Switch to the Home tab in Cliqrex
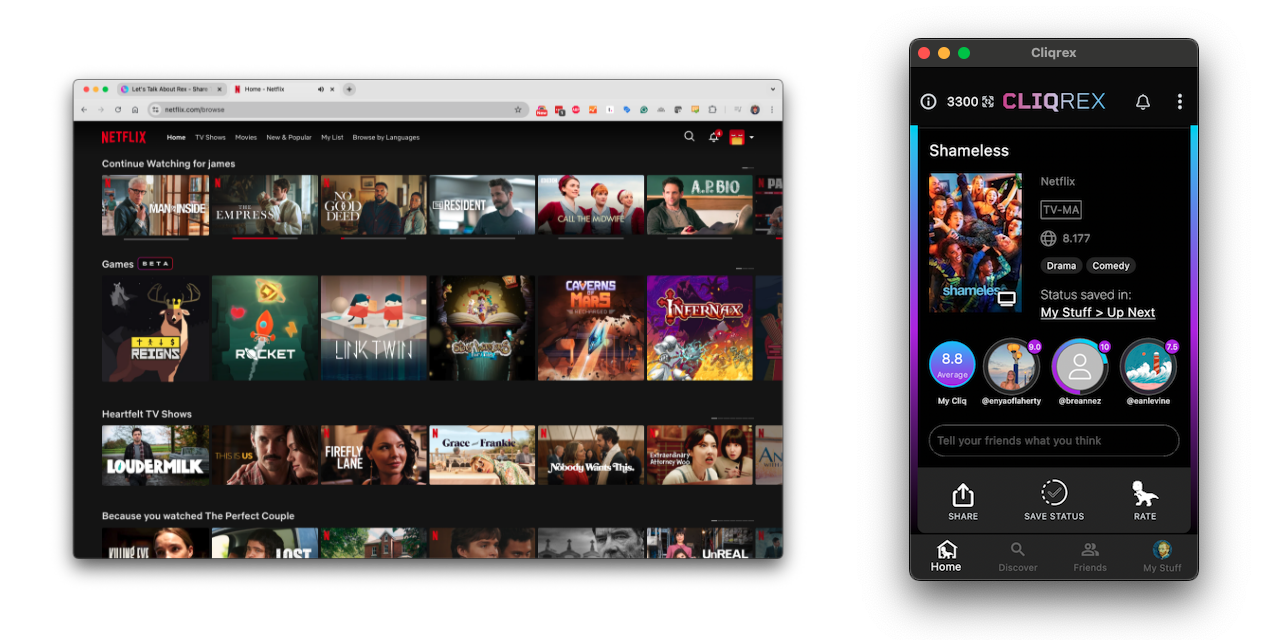The image size is (1280, 640). coord(946,557)
